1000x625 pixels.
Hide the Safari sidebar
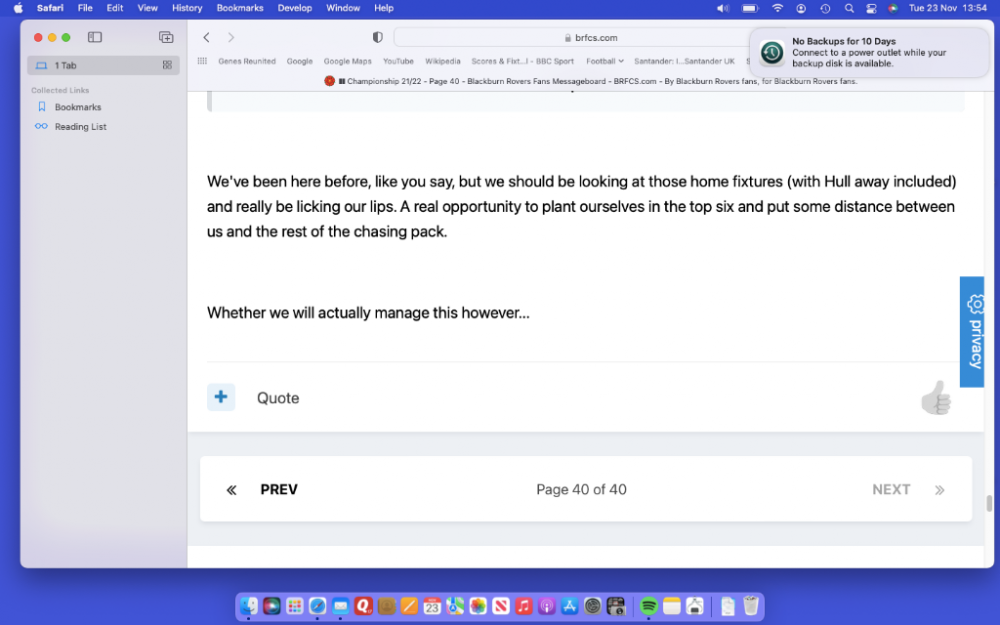pyautogui.click(x=95, y=37)
